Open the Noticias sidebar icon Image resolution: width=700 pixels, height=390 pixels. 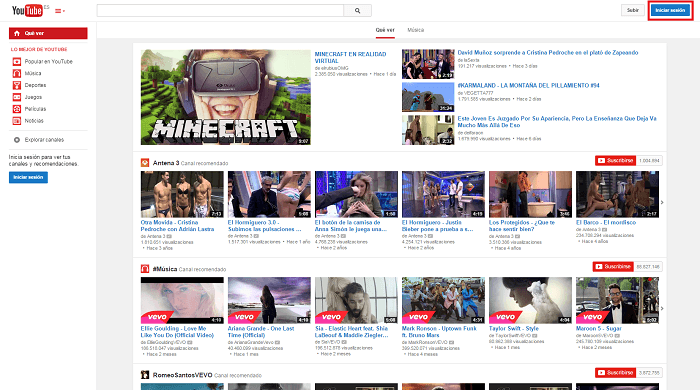tap(17, 120)
